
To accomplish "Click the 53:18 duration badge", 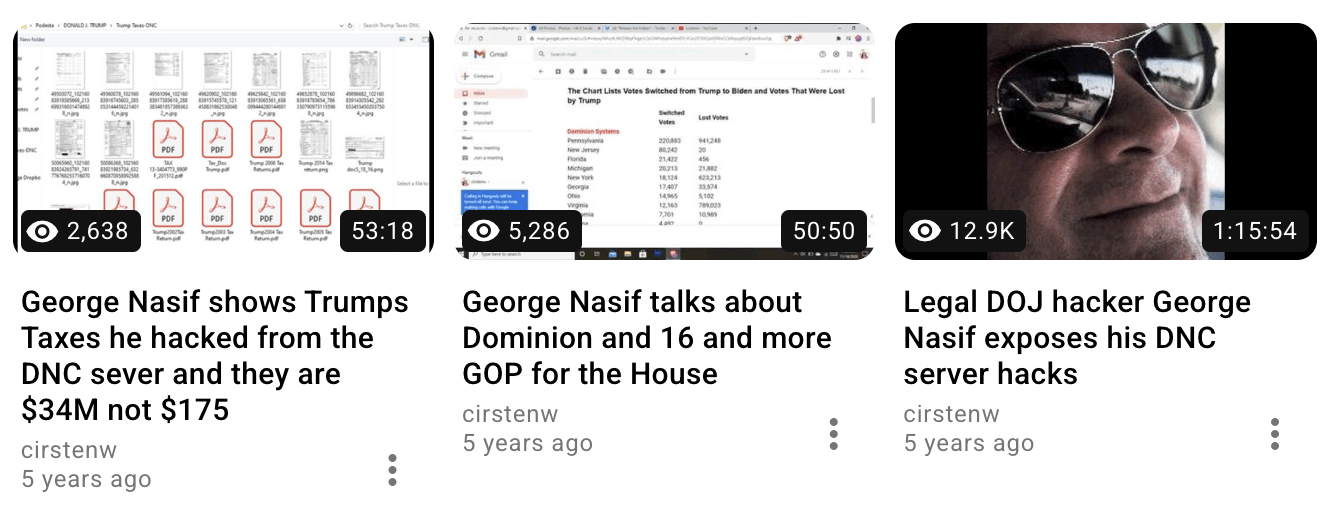I will point(383,231).
